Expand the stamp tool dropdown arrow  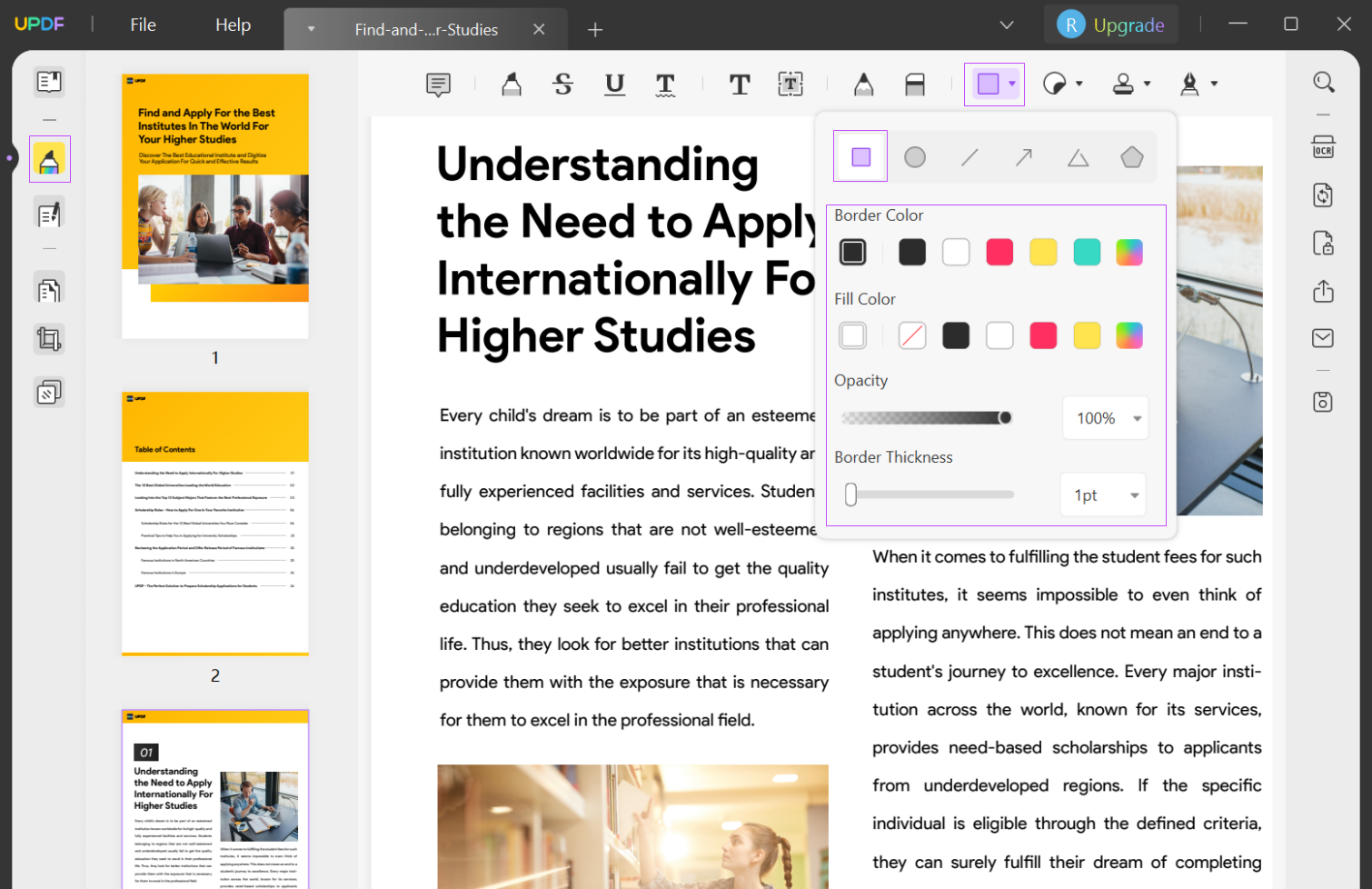(1147, 84)
